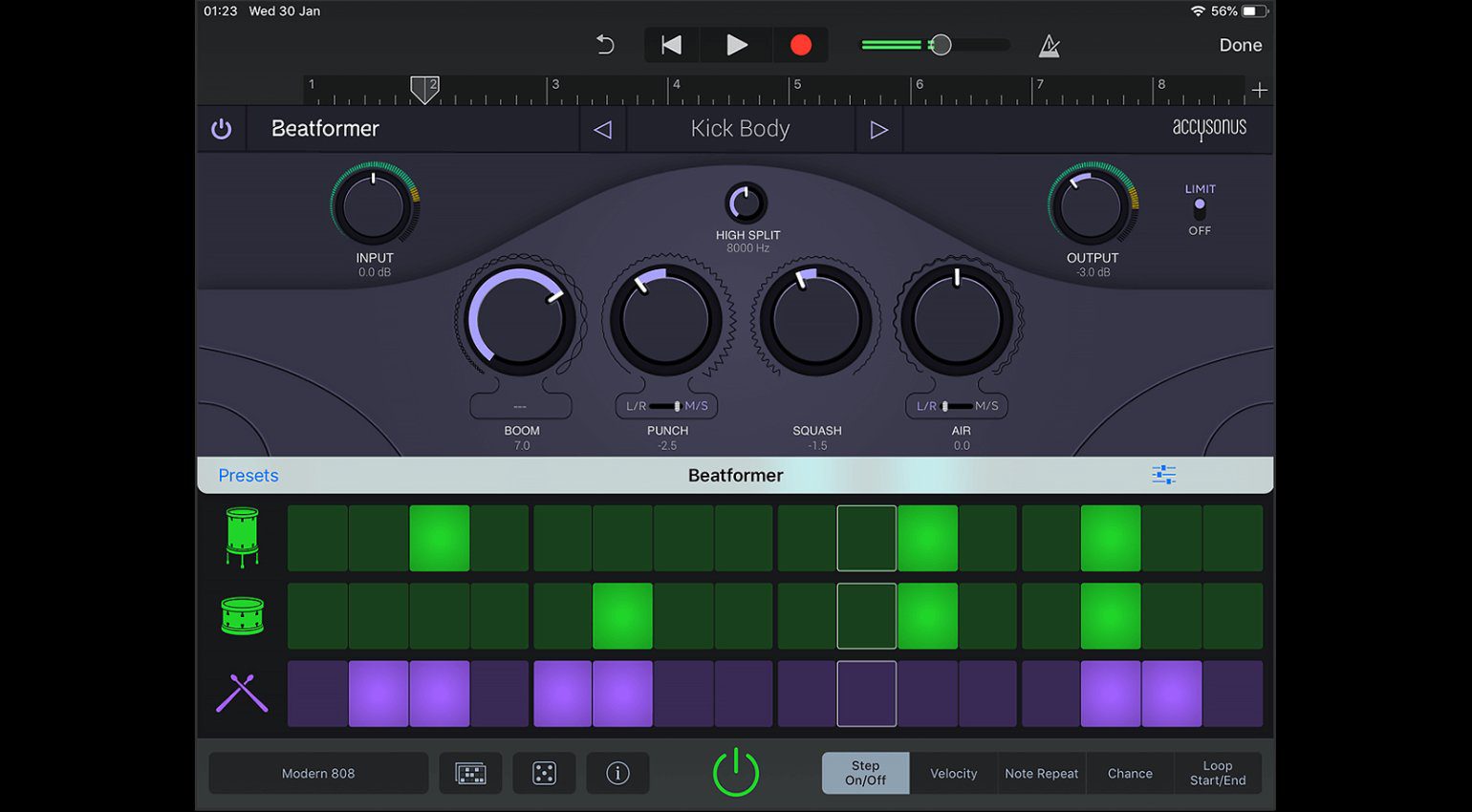Open the pattern grid icon
Viewport: 1472px width, 812px height.
[x=471, y=774]
